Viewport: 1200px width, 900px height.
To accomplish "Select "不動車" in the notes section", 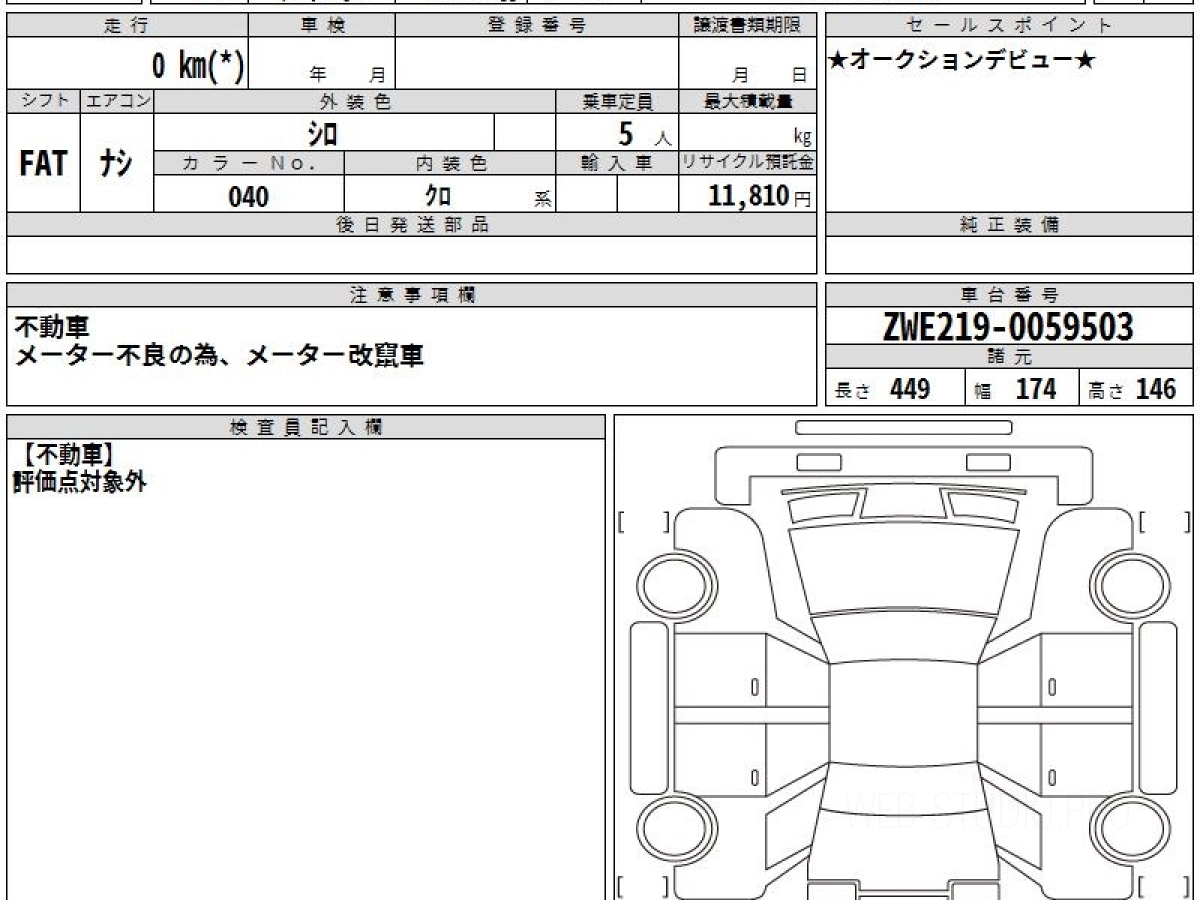I will coord(52,326).
